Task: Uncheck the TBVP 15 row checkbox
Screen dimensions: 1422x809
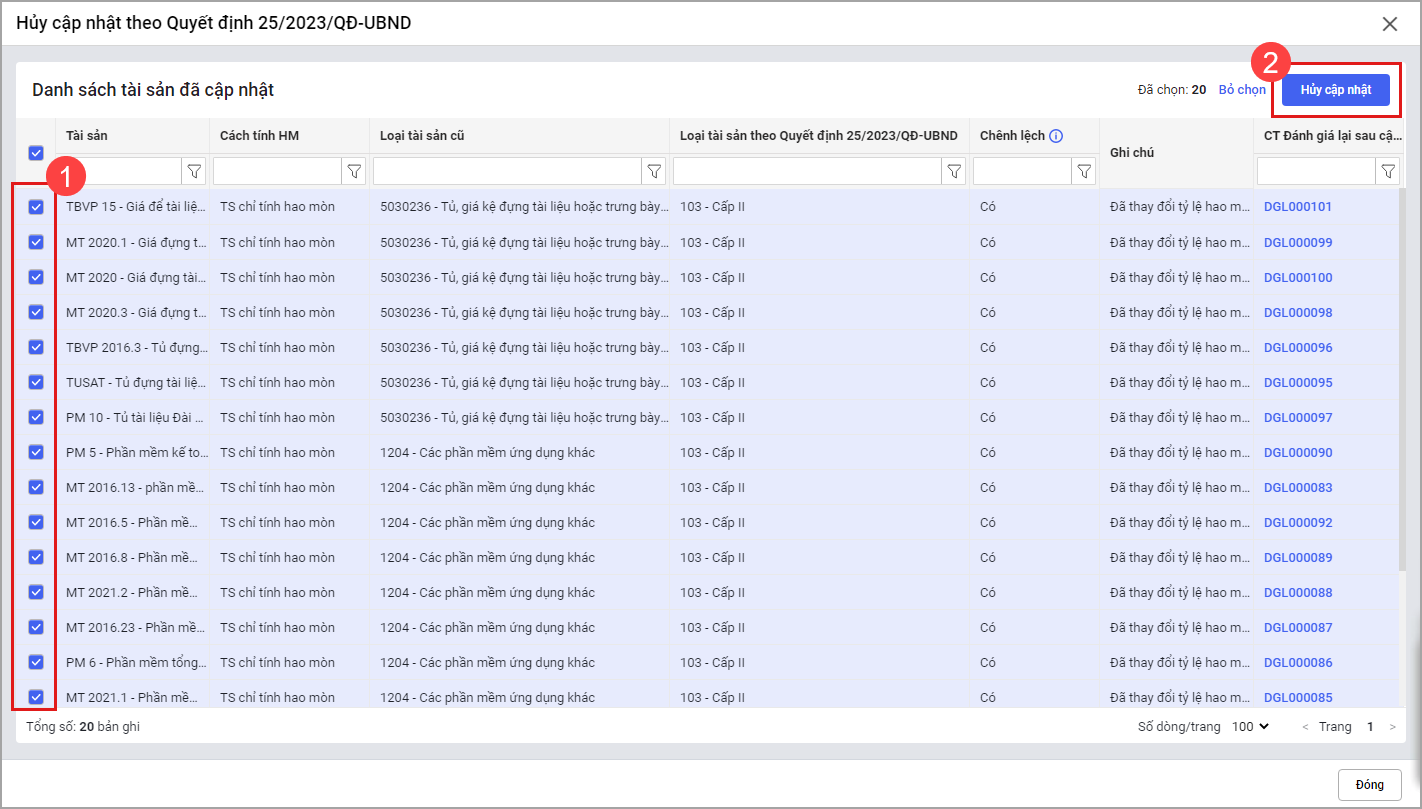Action: click(x=36, y=207)
